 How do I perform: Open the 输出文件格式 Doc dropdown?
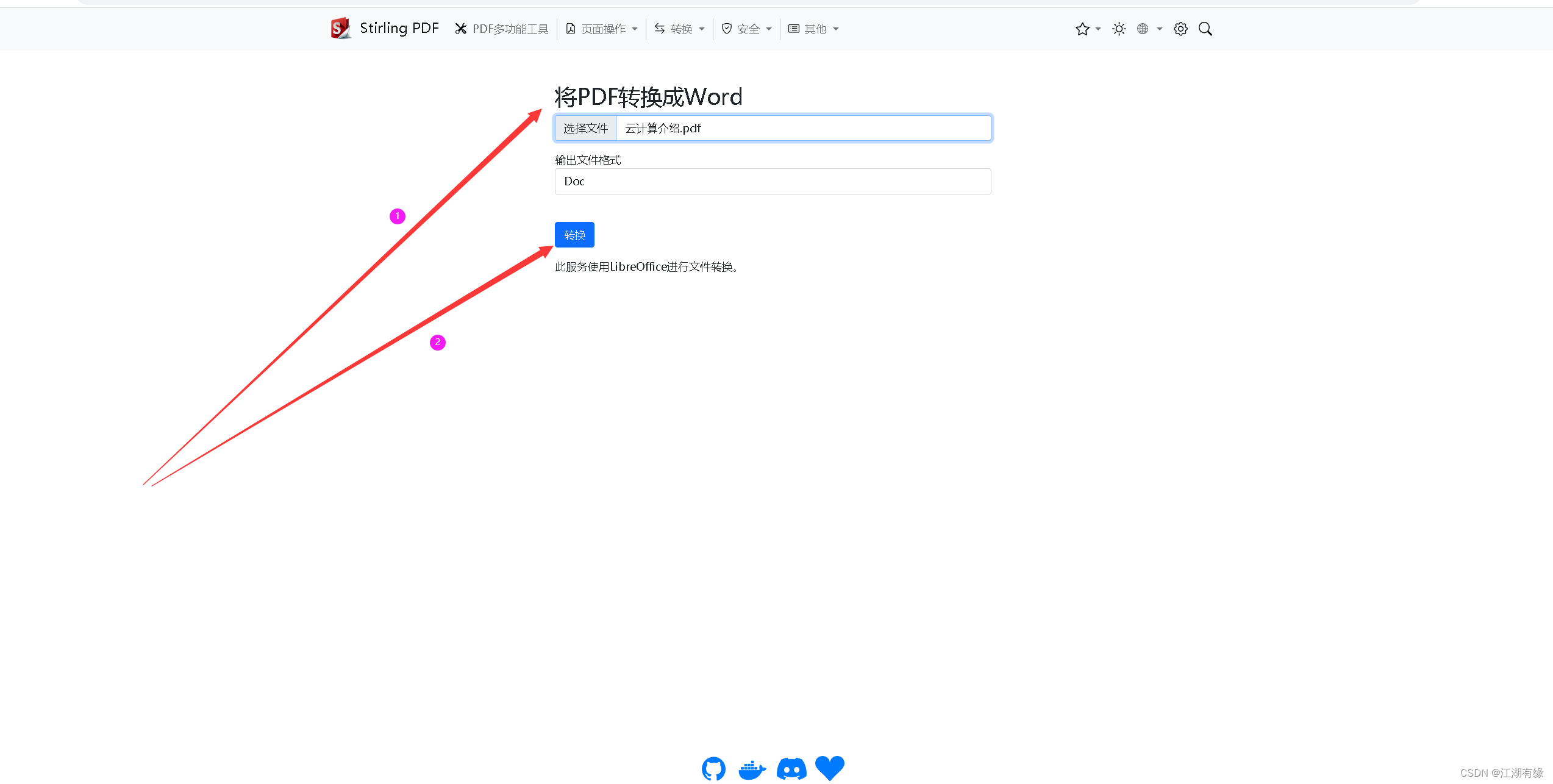pos(773,181)
